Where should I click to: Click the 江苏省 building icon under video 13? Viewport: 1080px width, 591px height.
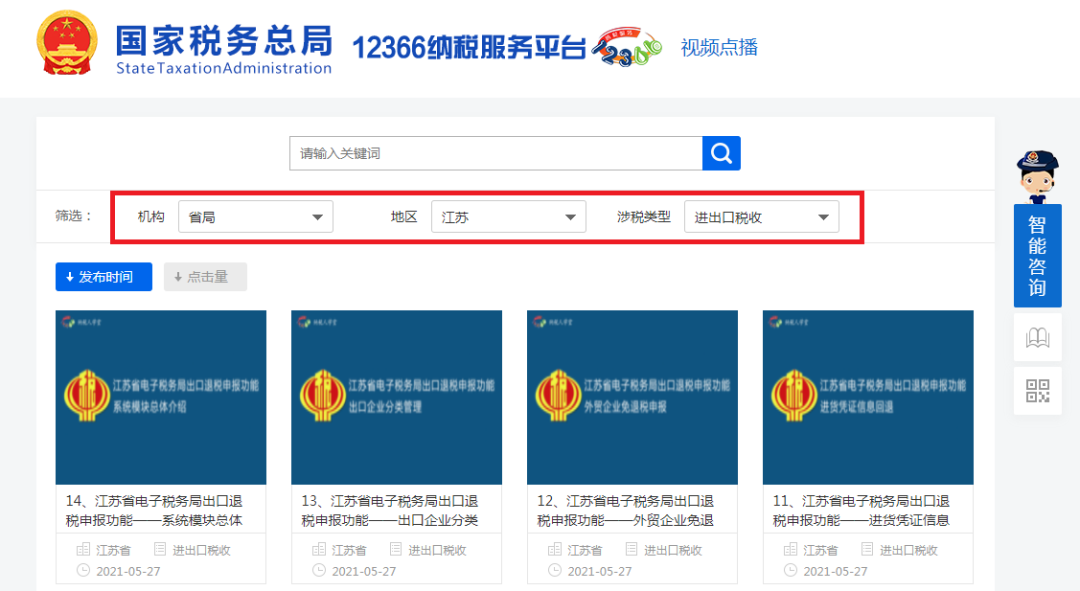click(319, 549)
